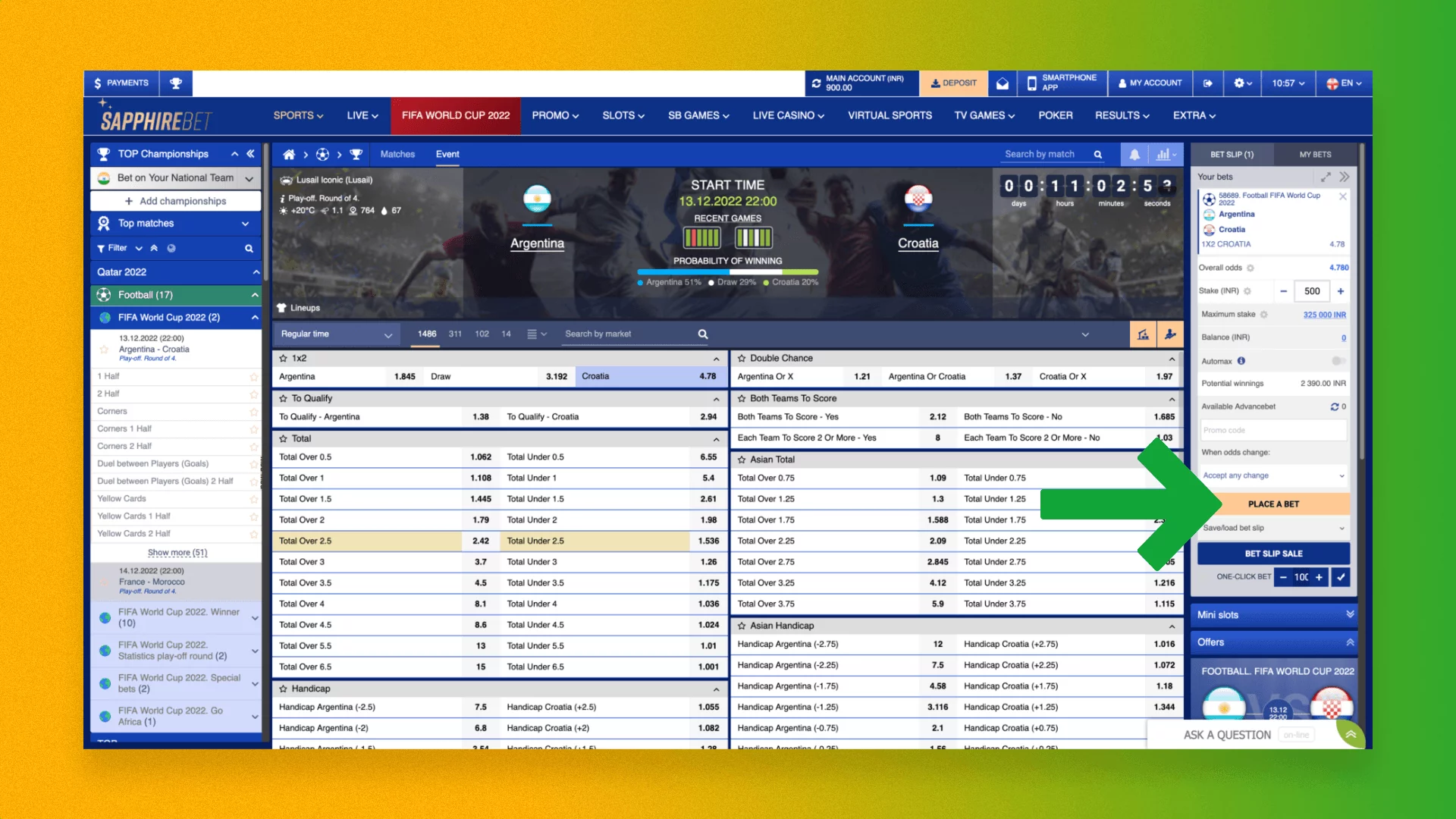Click the Search by market input field

[x=629, y=334]
